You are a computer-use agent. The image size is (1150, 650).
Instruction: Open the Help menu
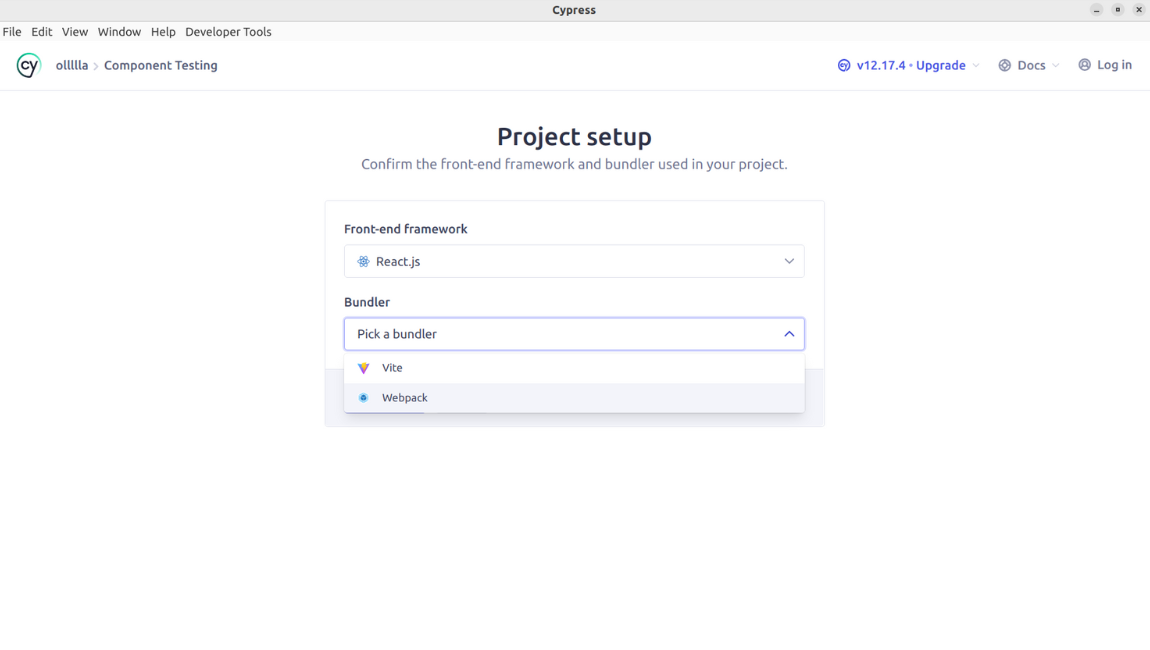pyautogui.click(x=163, y=31)
